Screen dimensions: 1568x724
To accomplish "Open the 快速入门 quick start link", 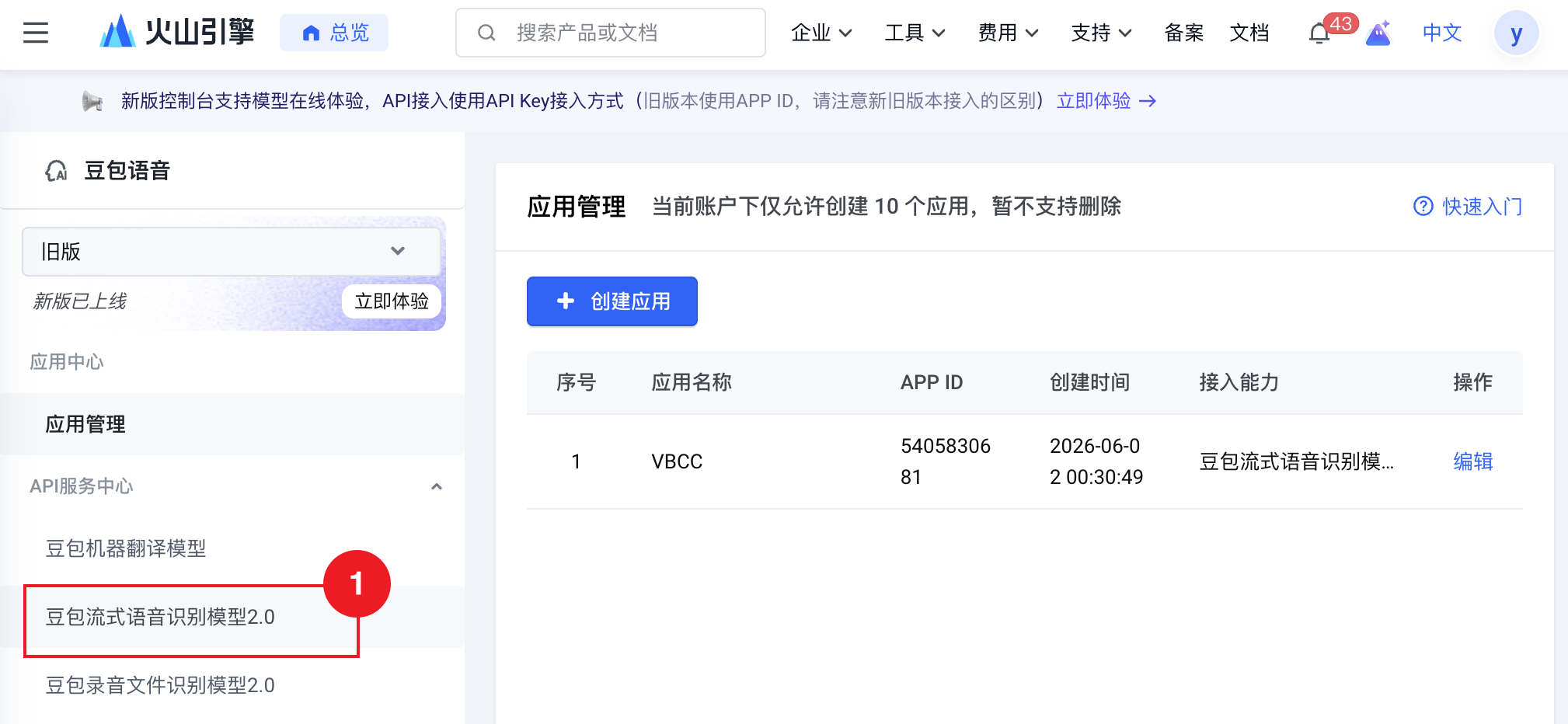I will (x=1483, y=206).
